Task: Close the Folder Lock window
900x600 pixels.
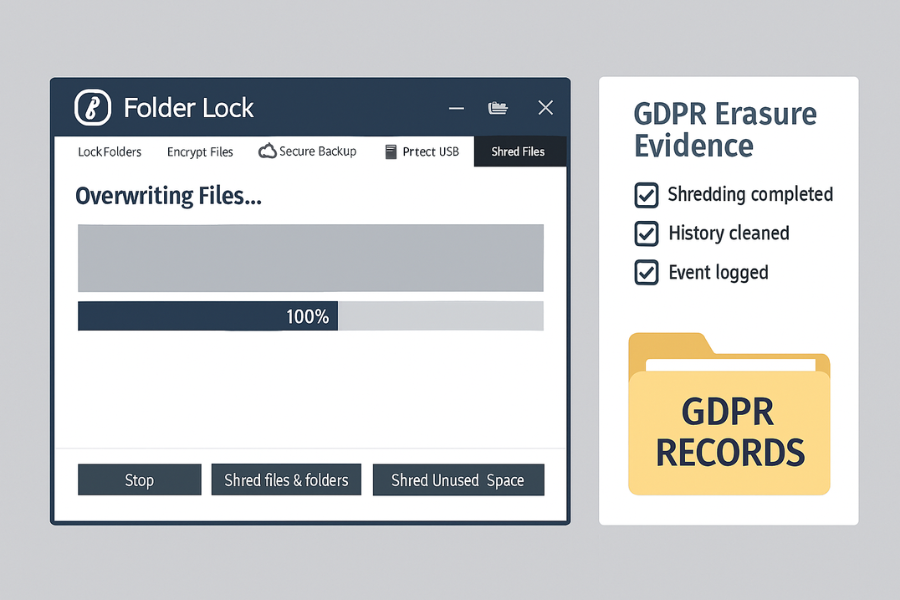Action: [x=545, y=108]
